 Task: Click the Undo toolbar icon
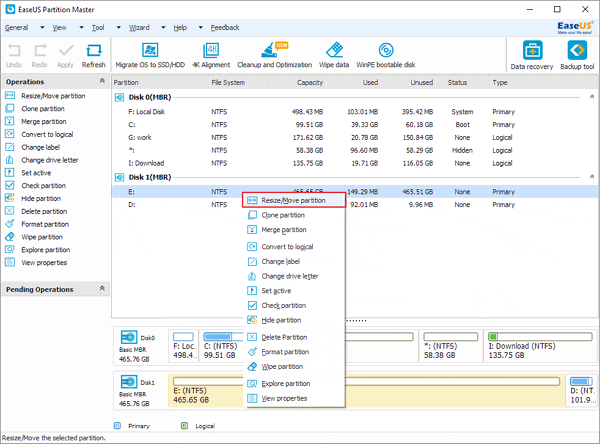[14, 55]
